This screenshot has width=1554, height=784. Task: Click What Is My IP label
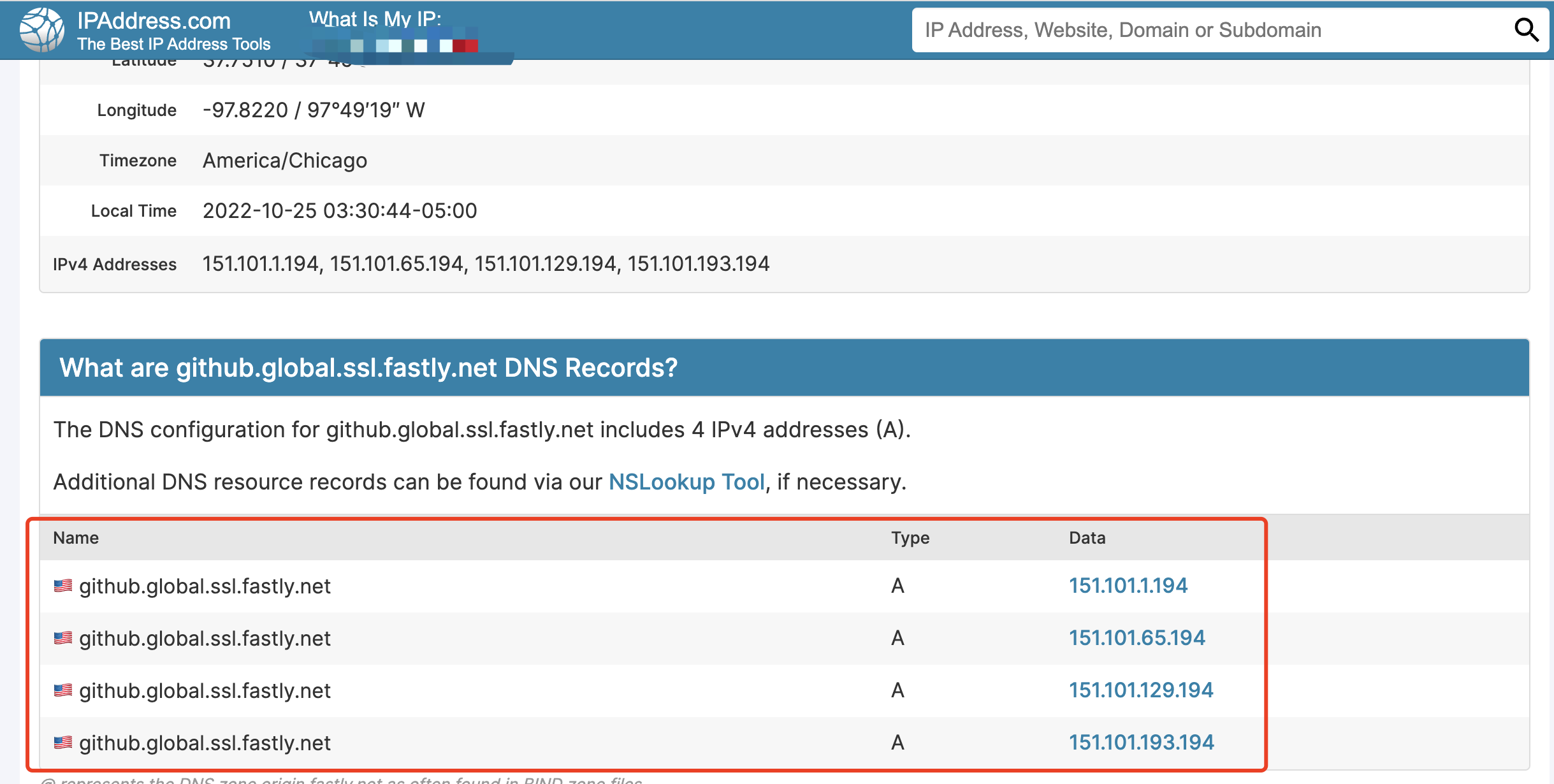click(375, 19)
